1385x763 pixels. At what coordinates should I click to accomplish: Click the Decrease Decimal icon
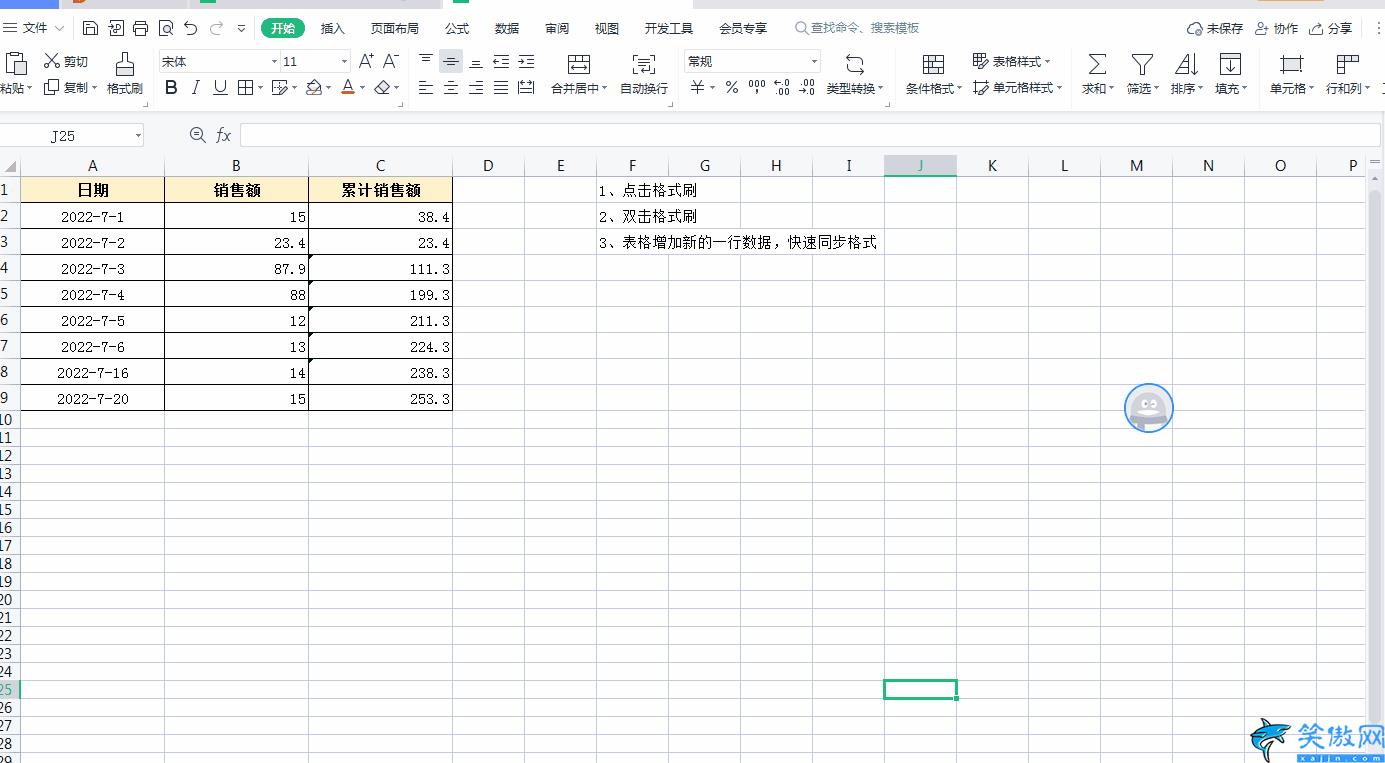tap(807, 88)
